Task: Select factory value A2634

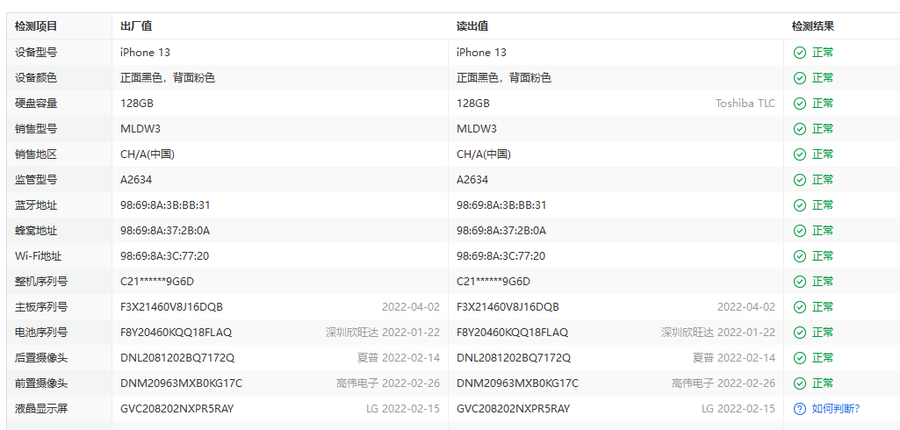Action: tap(136, 180)
